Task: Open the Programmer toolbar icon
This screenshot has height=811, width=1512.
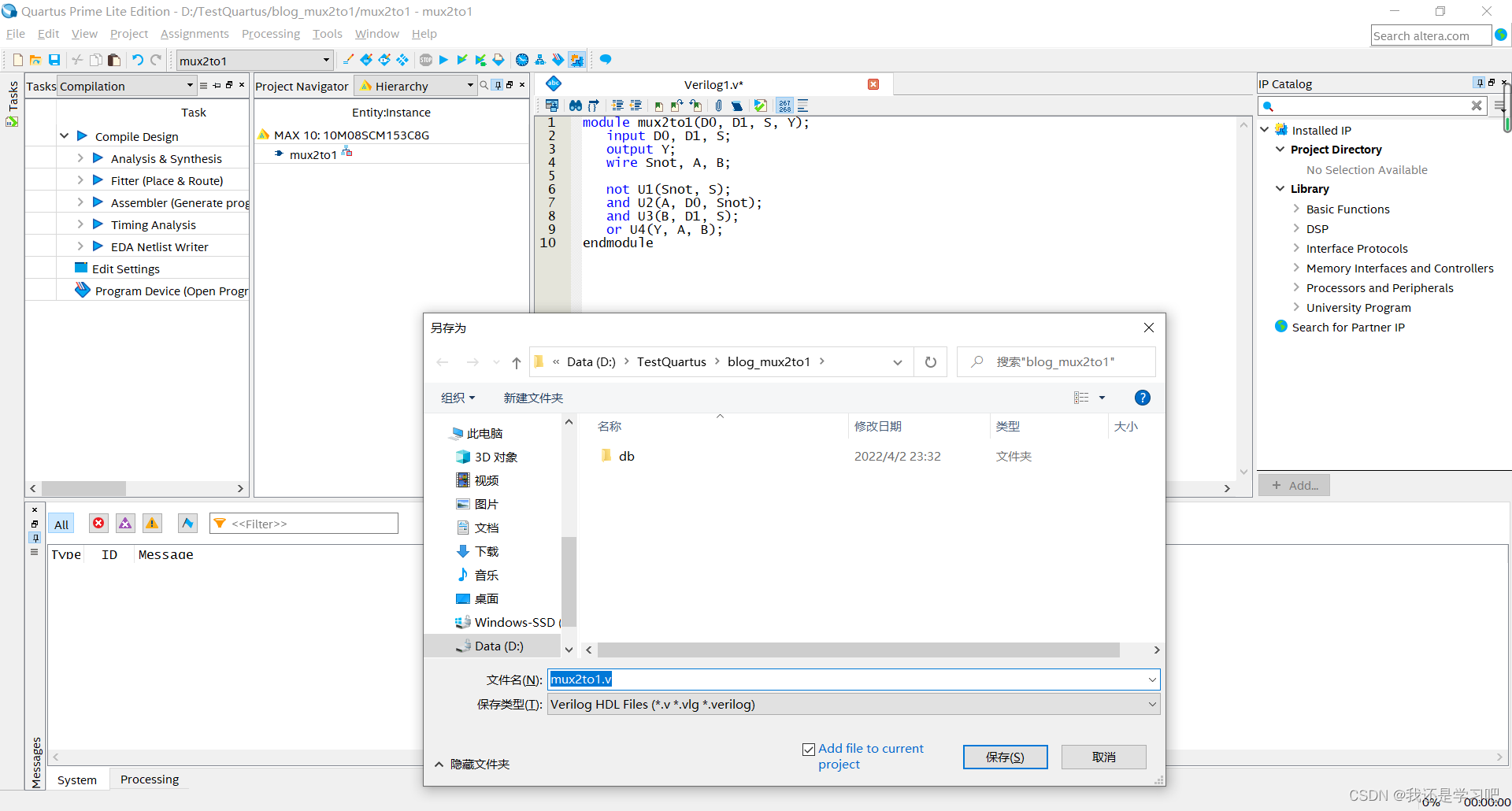Action: [x=558, y=60]
